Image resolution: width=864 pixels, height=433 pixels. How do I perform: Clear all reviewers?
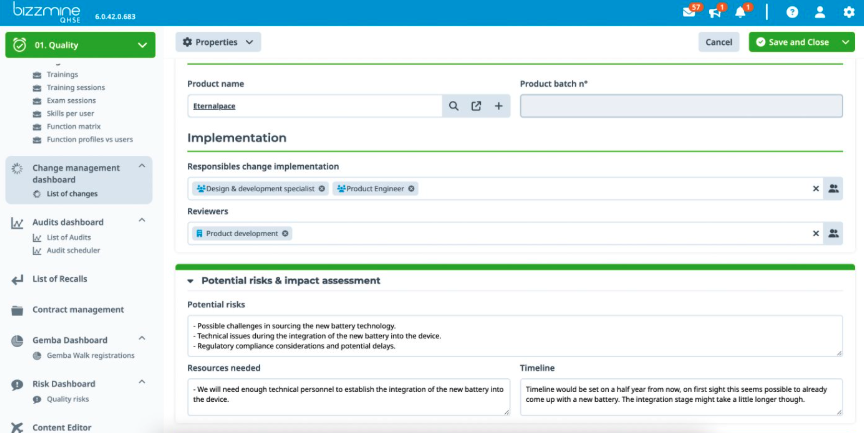click(816, 234)
